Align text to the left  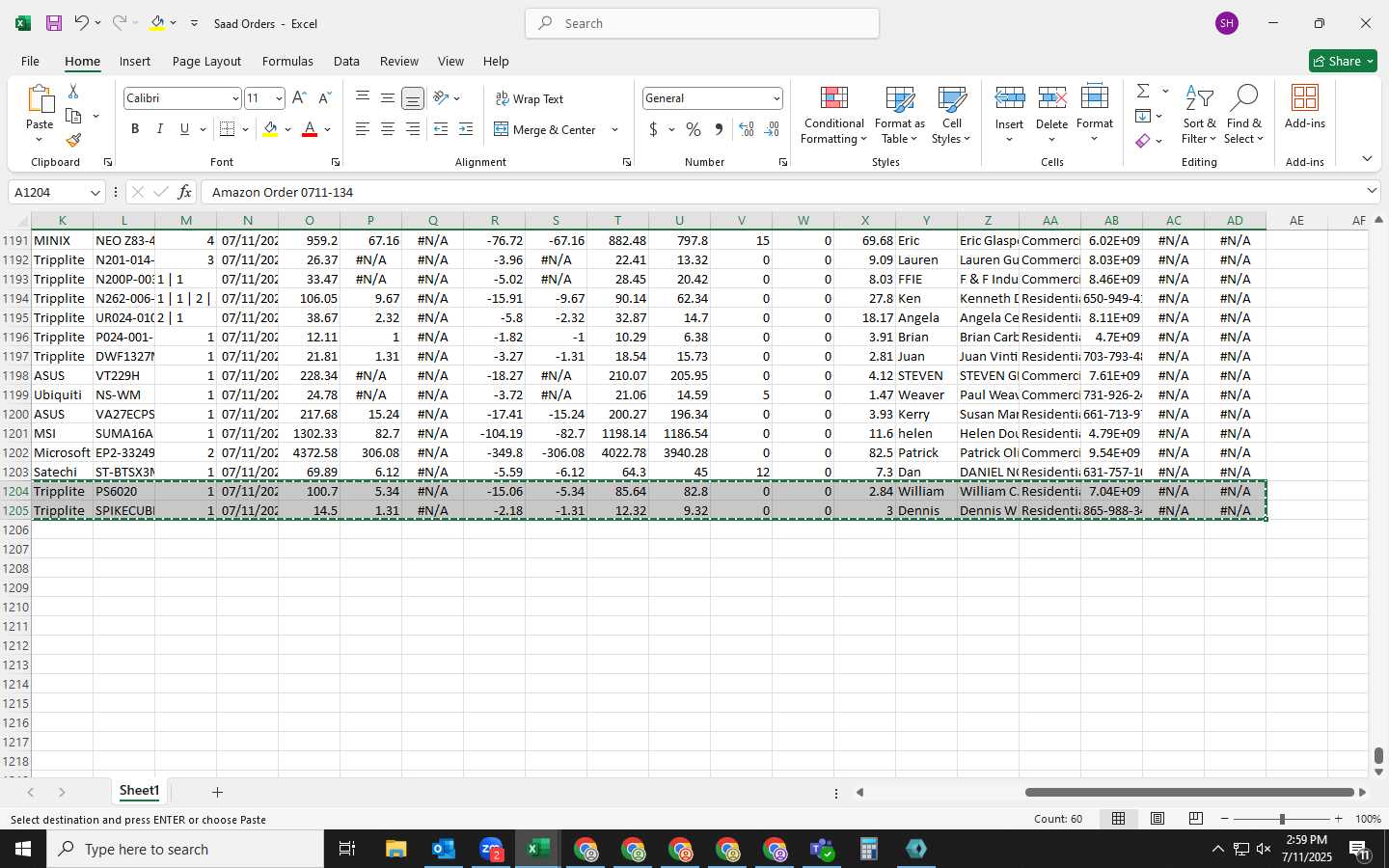point(363,129)
